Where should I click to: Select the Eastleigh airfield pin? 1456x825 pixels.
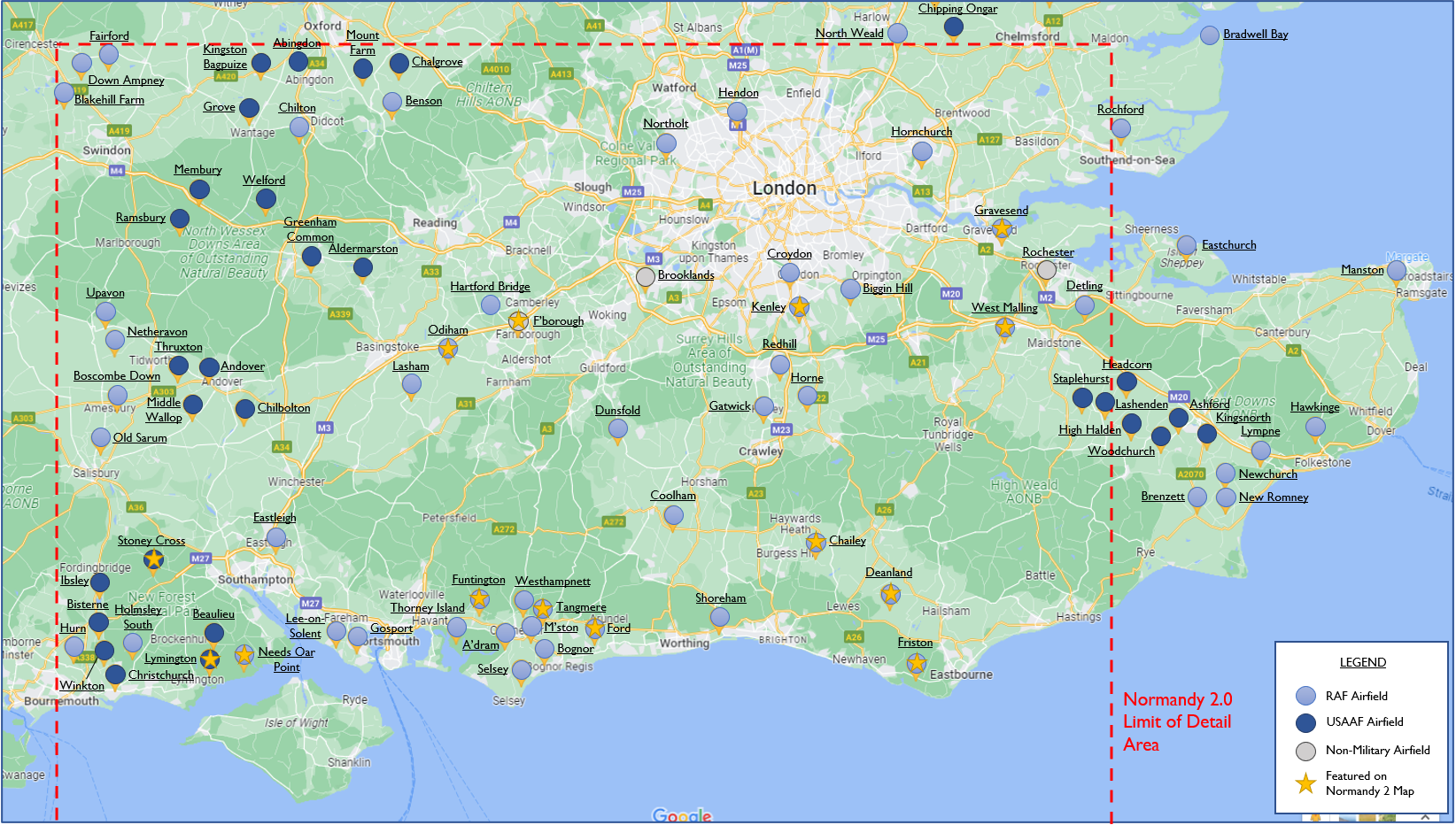click(x=276, y=537)
